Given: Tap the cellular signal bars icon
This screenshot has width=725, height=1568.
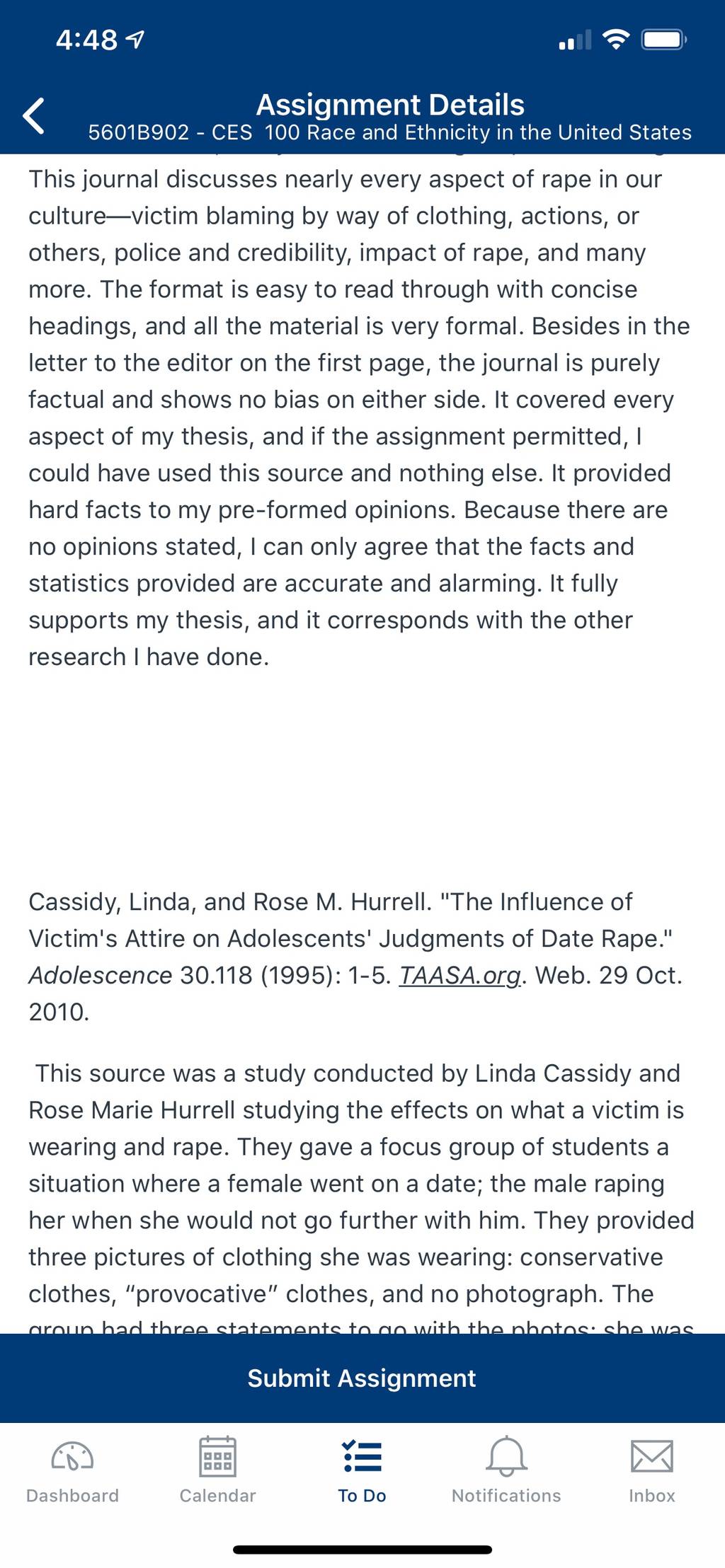Looking at the screenshot, I should 575,40.
